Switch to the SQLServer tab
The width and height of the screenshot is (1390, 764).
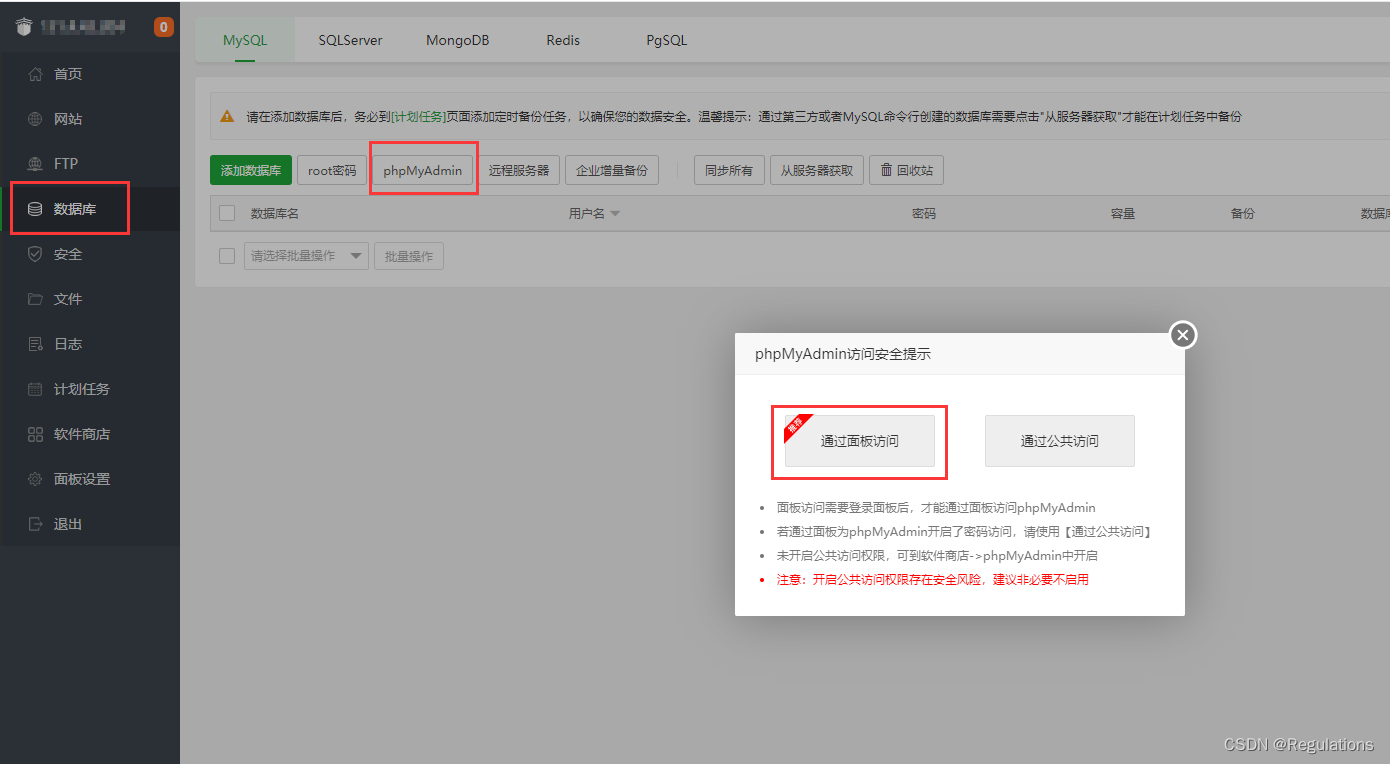click(351, 41)
